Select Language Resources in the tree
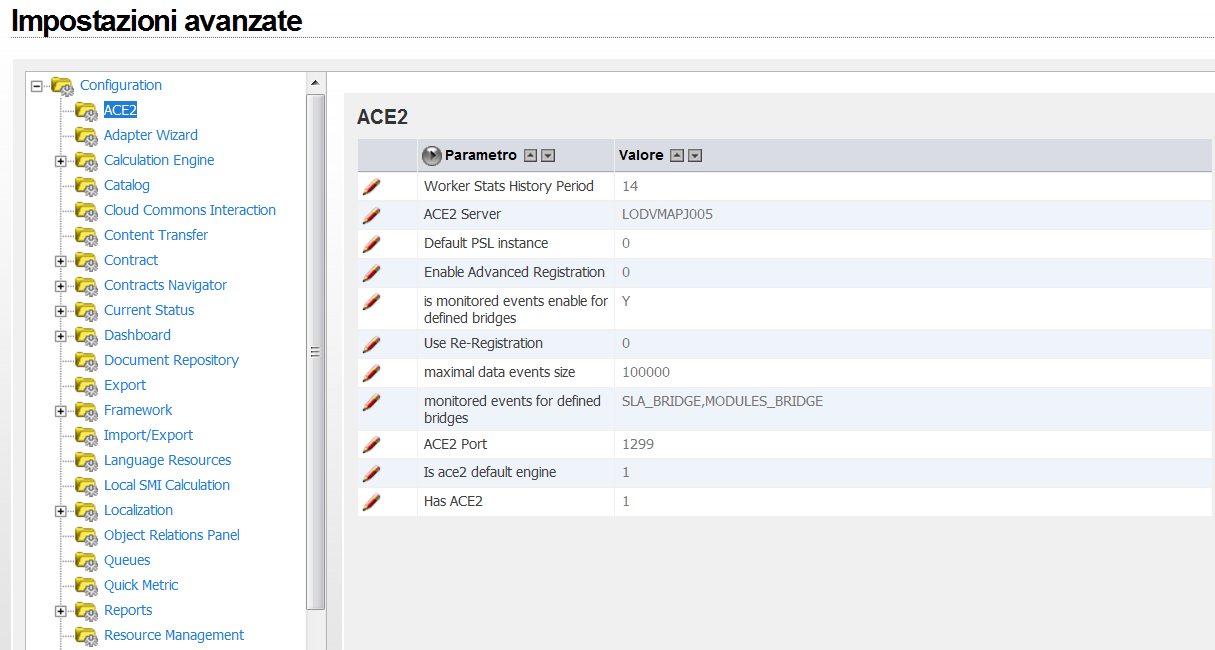This screenshot has width=1215, height=650. pos(167,460)
